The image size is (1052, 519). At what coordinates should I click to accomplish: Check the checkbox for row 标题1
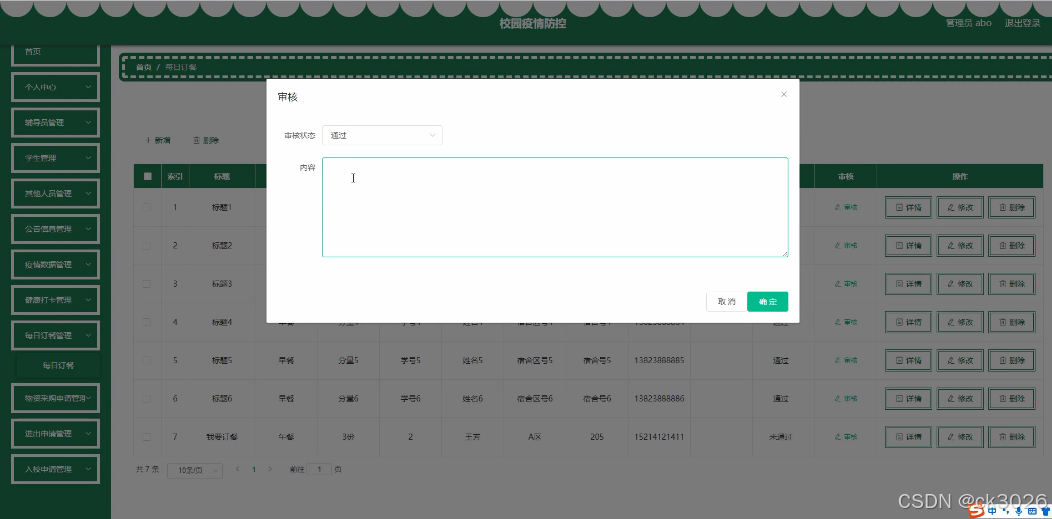[147, 207]
